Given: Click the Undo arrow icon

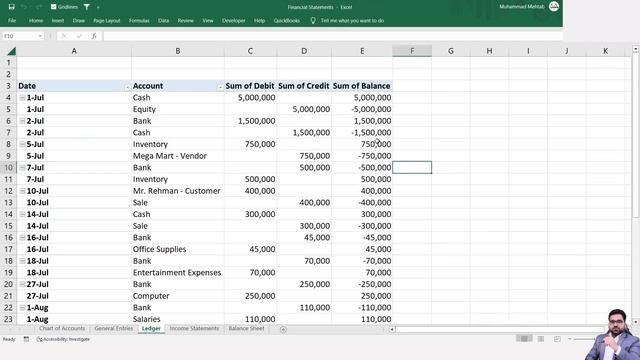Looking at the screenshot, I should coord(24,7).
